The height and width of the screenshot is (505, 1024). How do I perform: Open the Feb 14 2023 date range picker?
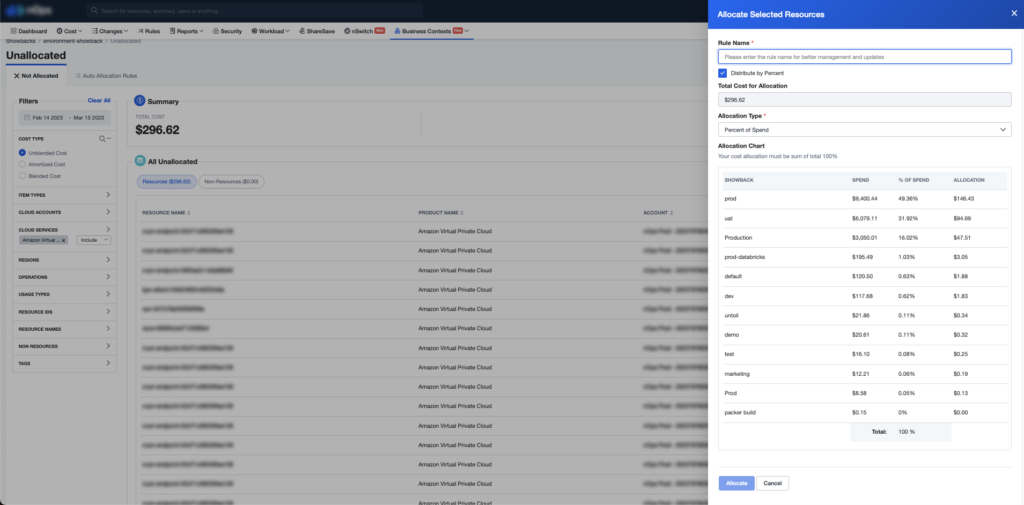(x=65, y=118)
